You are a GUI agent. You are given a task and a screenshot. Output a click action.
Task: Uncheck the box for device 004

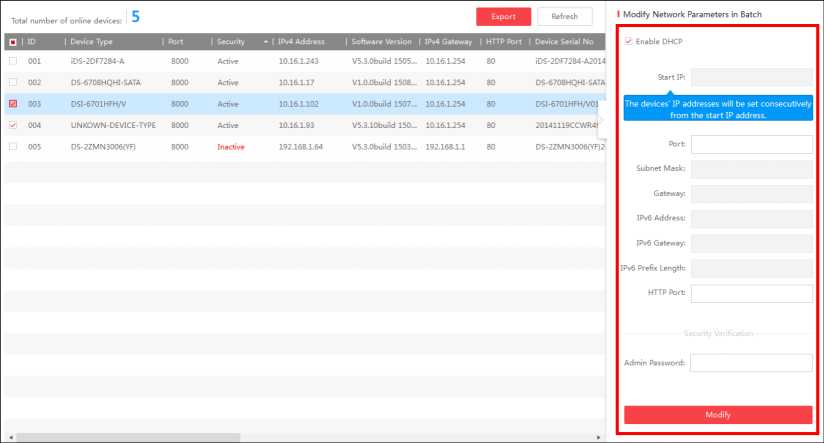click(x=12, y=125)
